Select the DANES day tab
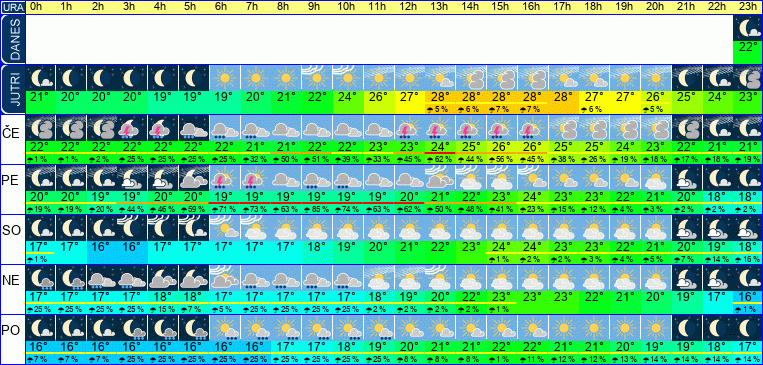 [x=13, y=40]
